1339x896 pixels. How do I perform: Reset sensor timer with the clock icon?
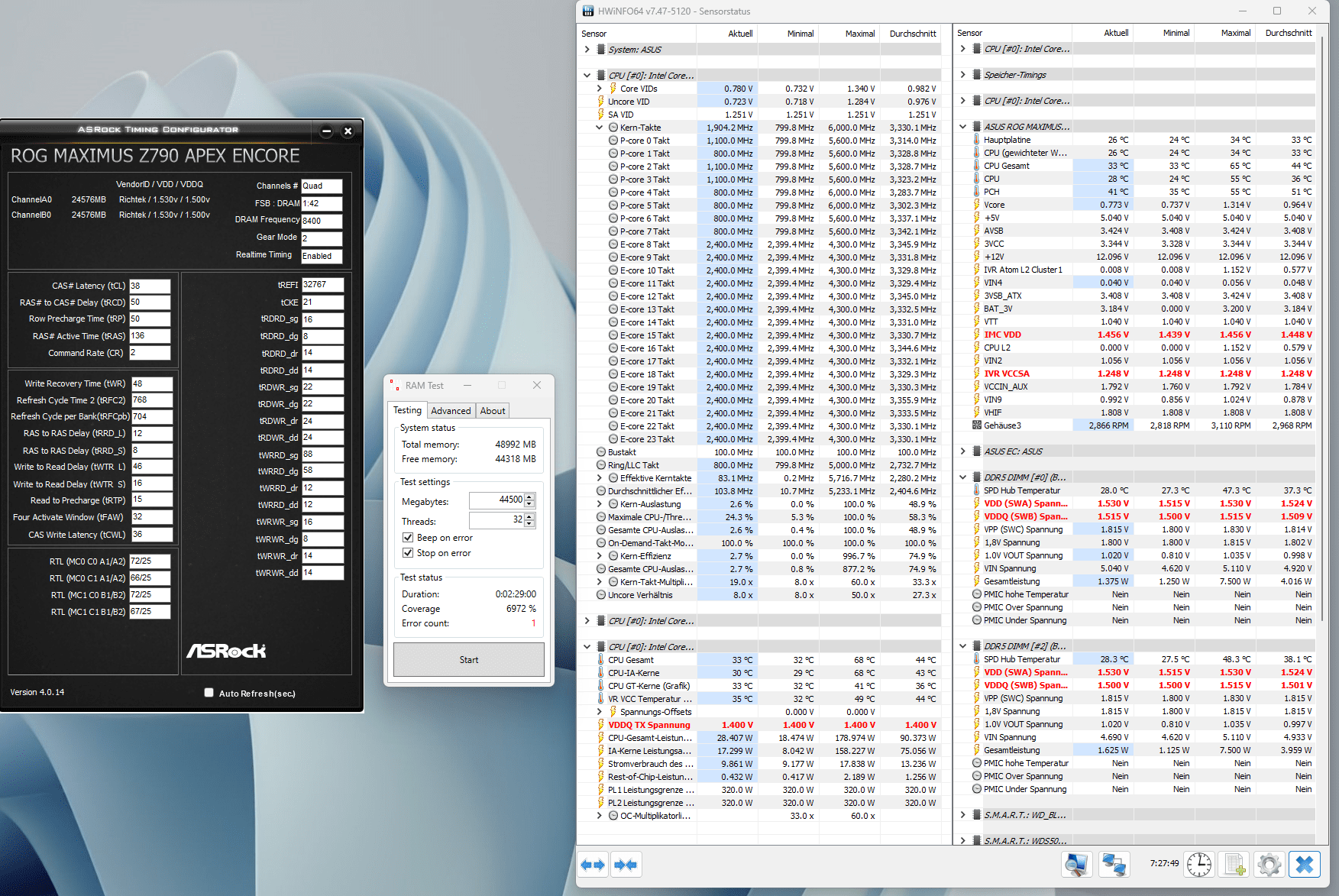[x=1199, y=865]
